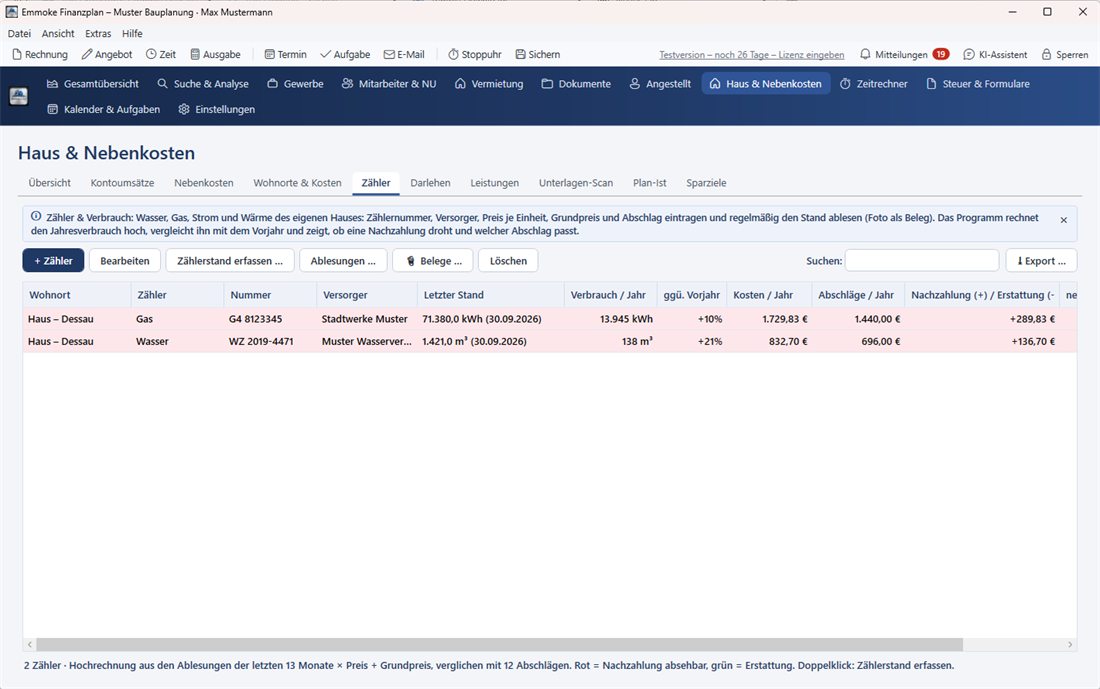Select the Unterlagen-Scan tab

point(576,182)
